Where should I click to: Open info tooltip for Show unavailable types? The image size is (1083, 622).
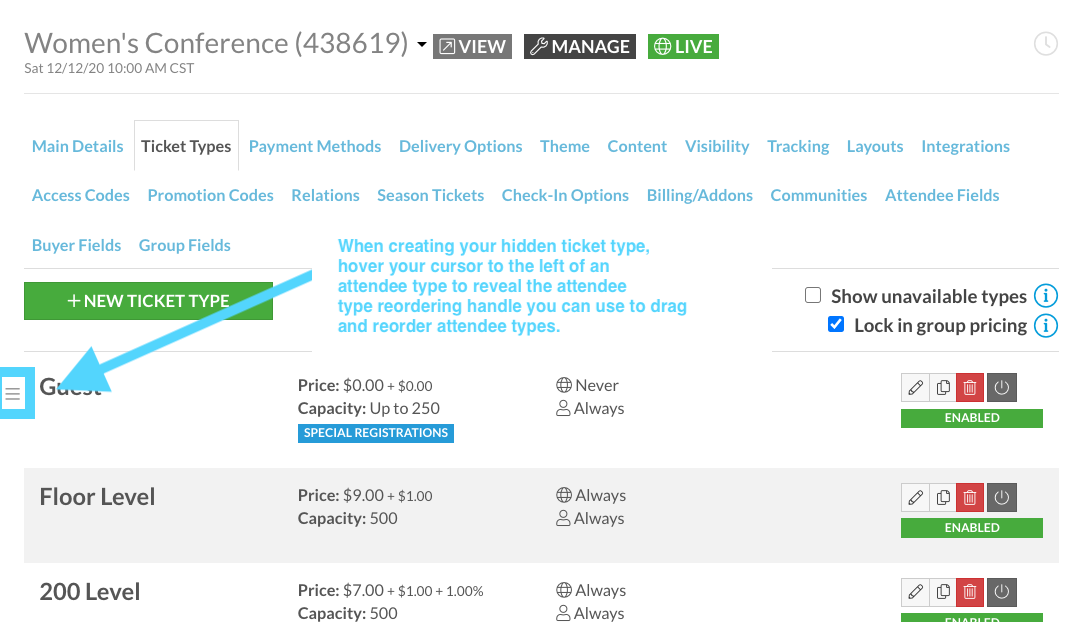click(1046, 295)
